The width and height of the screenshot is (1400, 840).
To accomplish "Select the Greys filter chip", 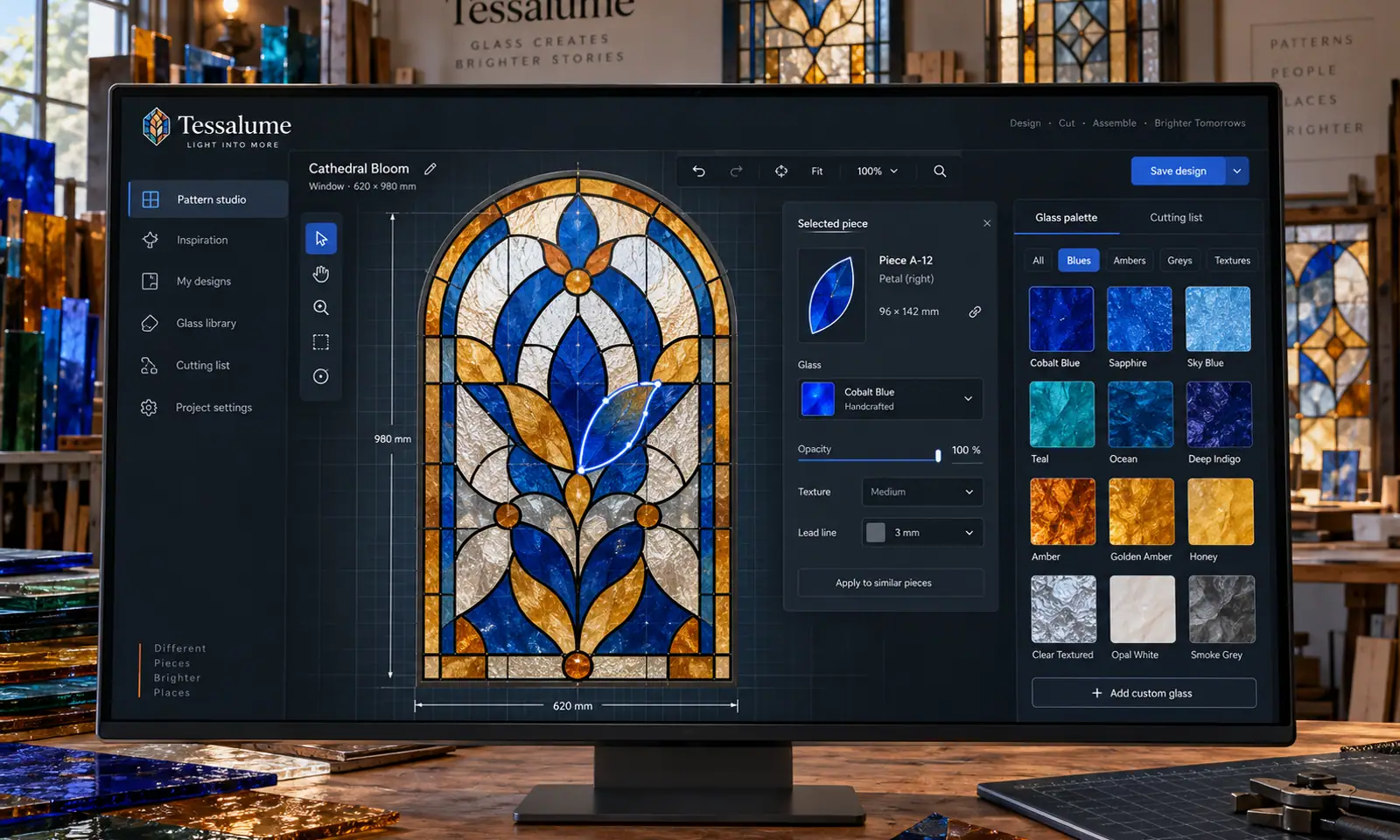I will click(x=1179, y=261).
